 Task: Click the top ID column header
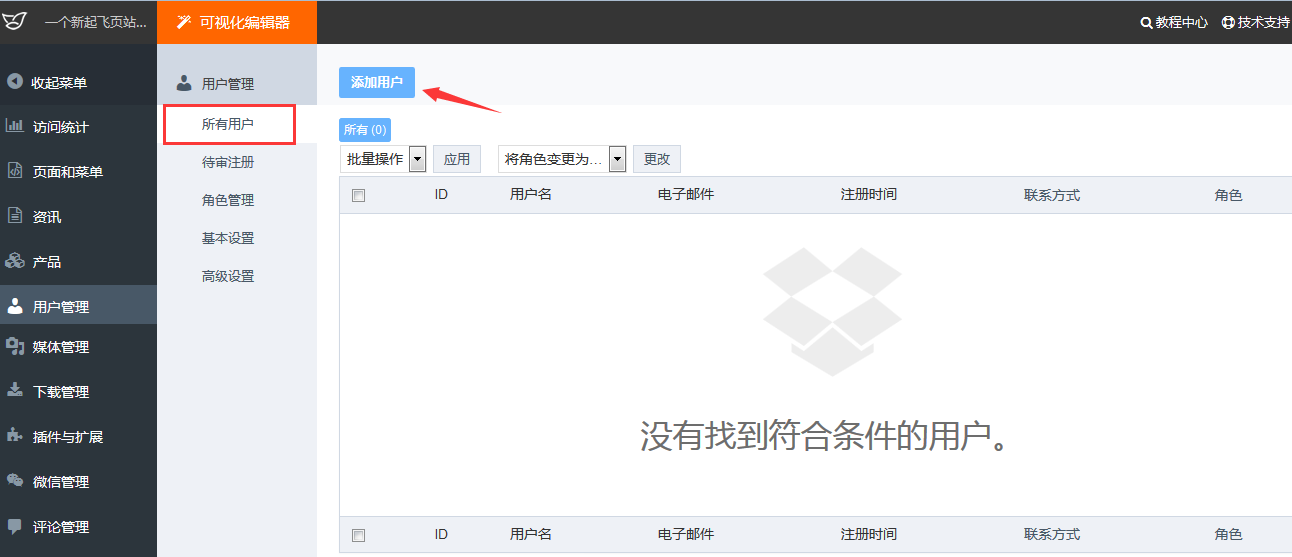coord(441,194)
